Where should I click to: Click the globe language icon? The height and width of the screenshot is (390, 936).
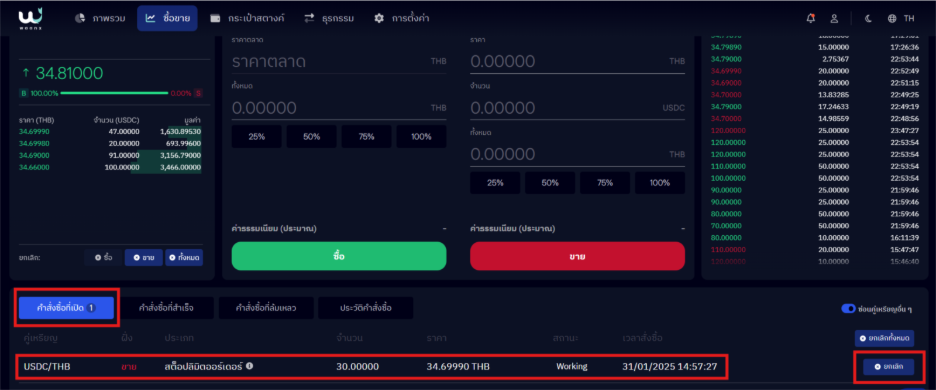click(x=892, y=18)
